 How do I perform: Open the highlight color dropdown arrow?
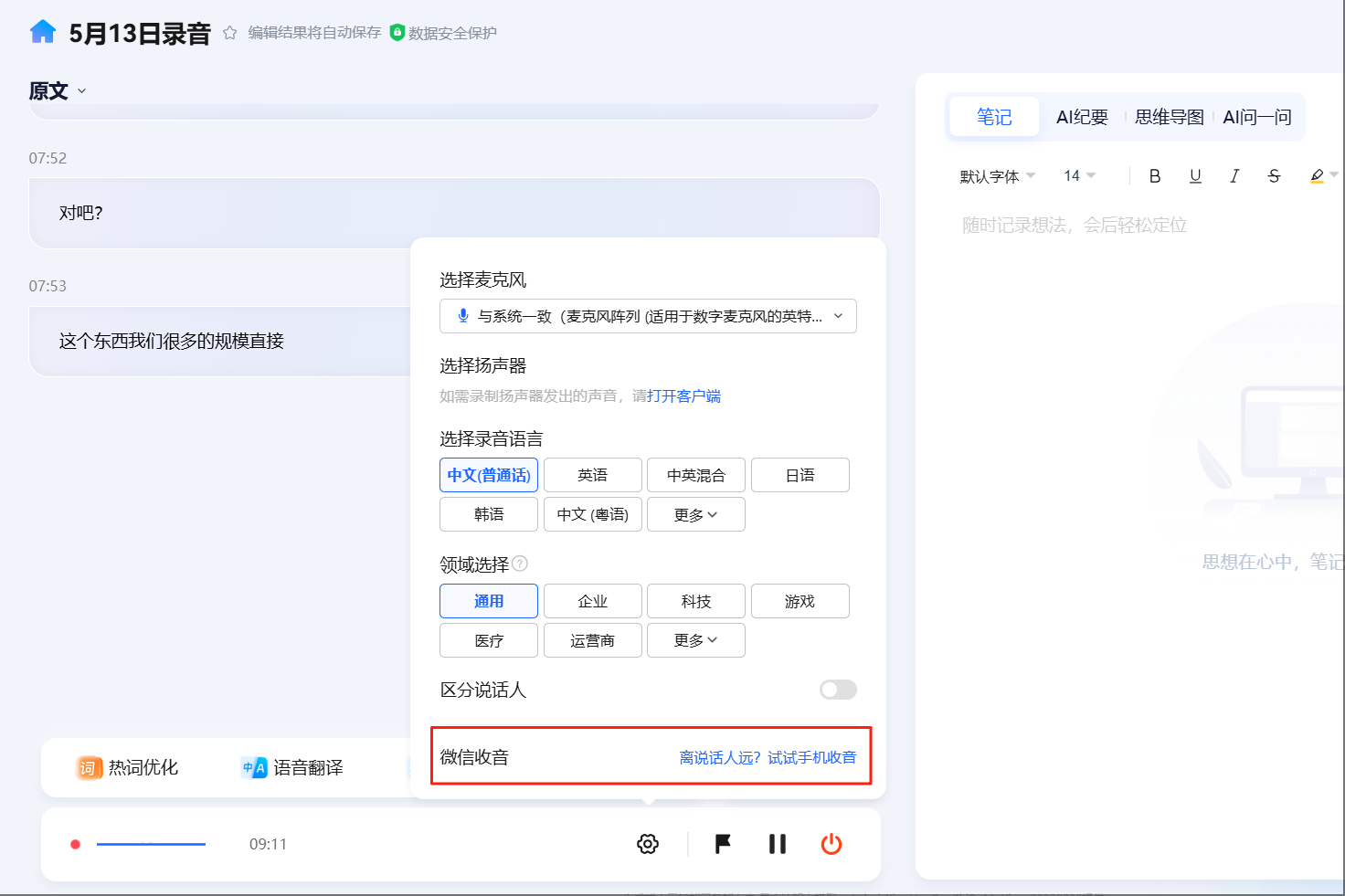(x=1334, y=174)
